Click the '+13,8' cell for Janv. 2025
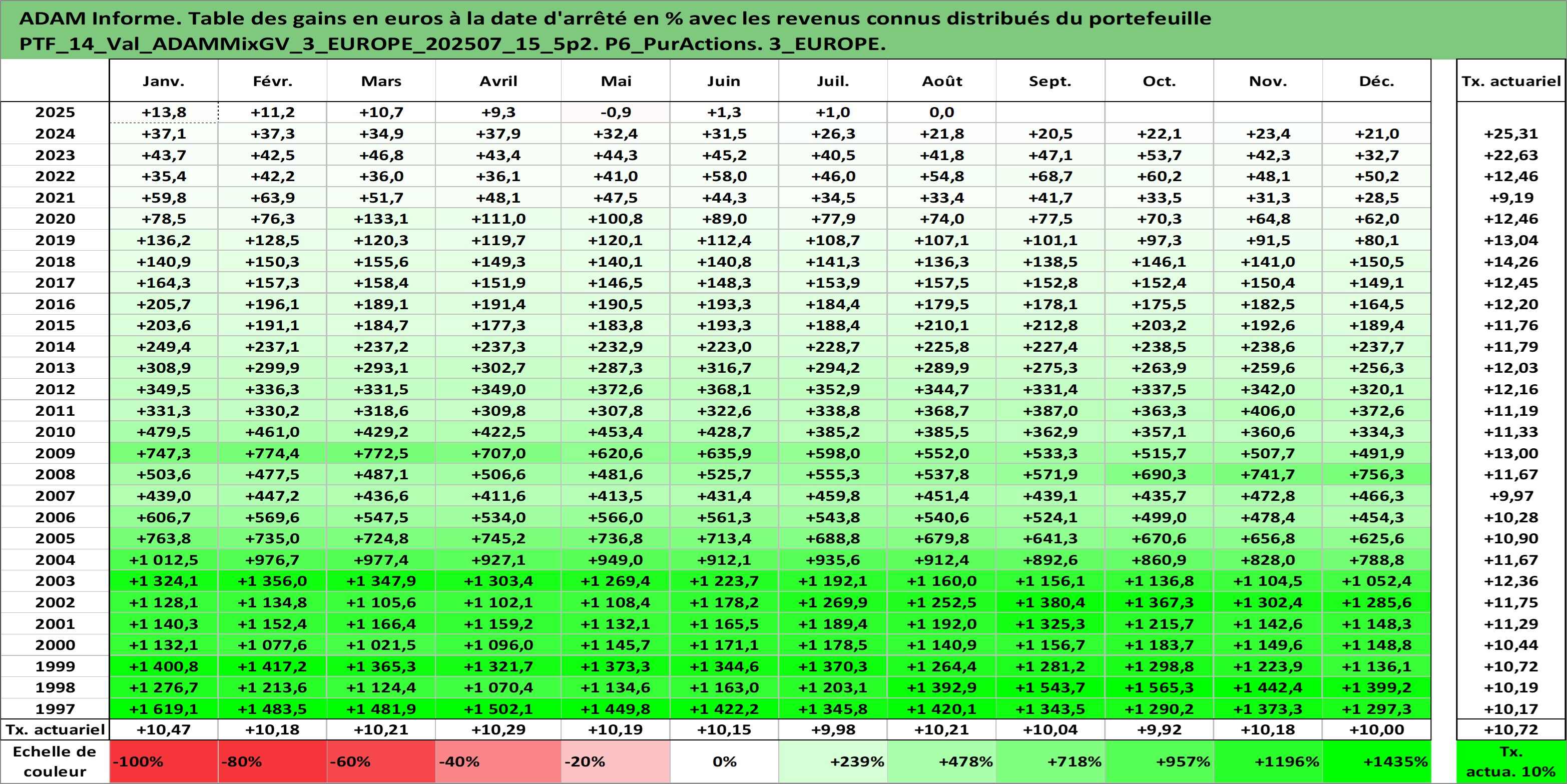The height and width of the screenshot is (784, 1567). coord(164,113)
